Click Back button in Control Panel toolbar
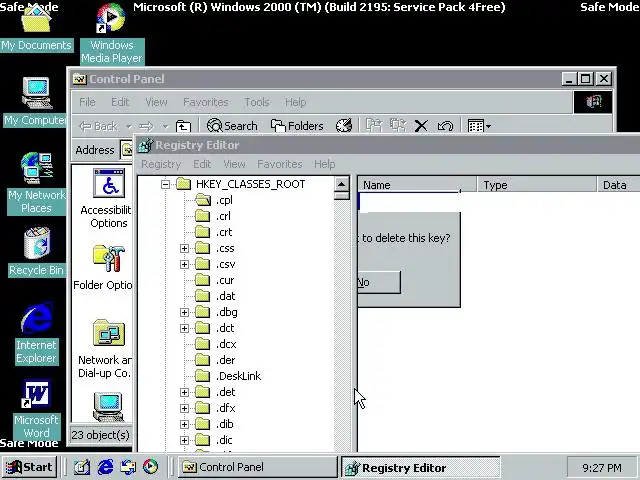This screenshot has width=640, height=480. click(x=98, y=126)
